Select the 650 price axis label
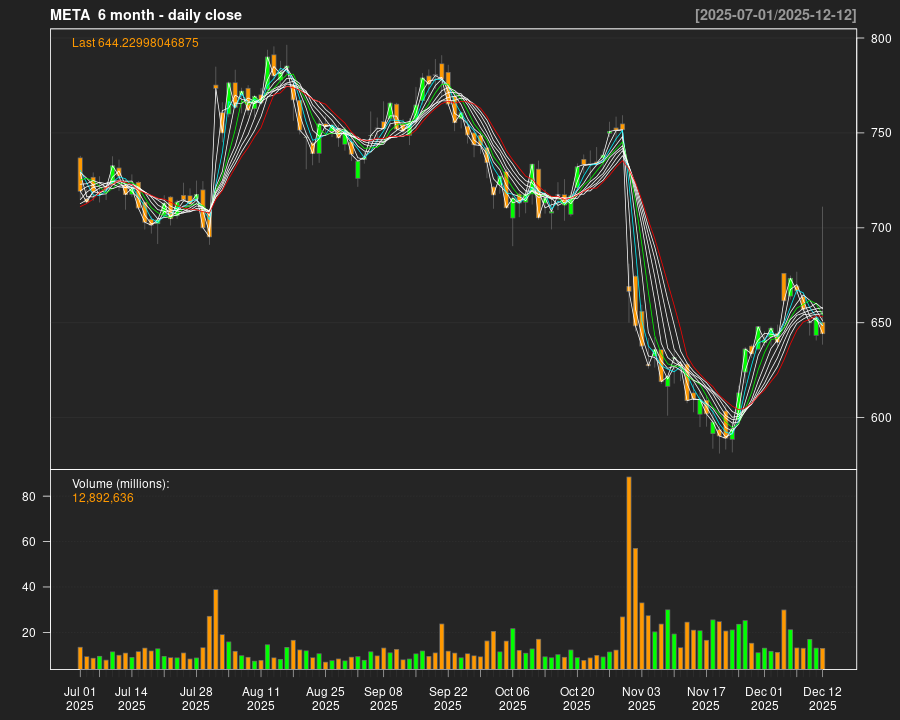900x720 pixels. click(x=880, y=323)
